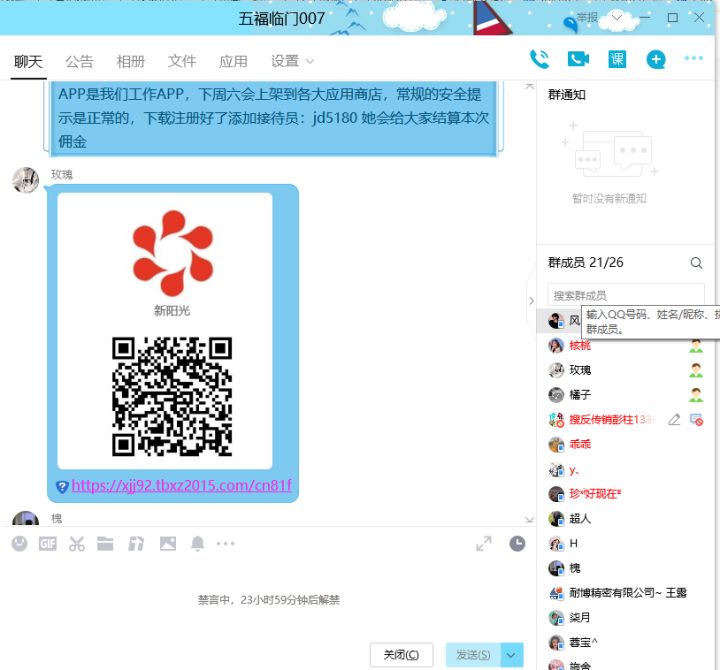Click sender name 玫瑰 above QR message
This screenshot has width=720, height=670.
point(62,175)
